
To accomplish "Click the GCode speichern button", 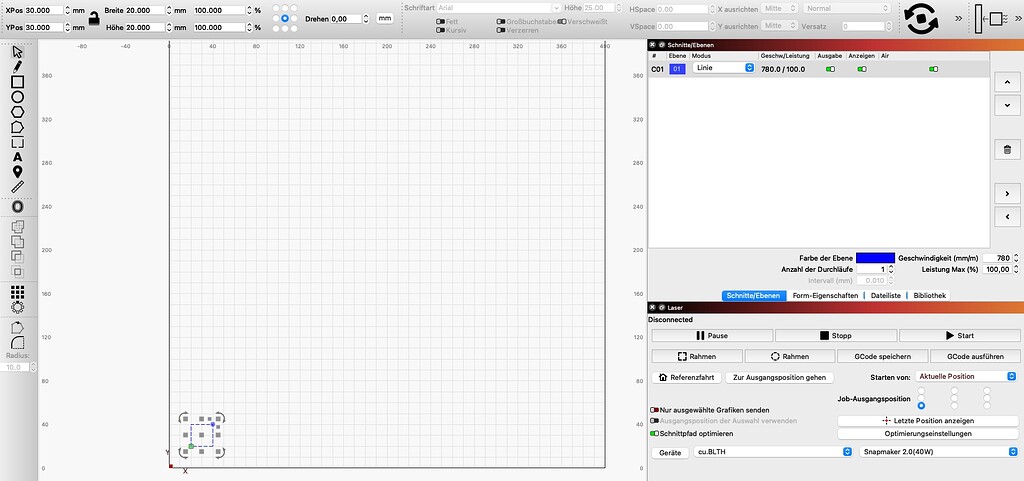I will click(x=882, y=356).
